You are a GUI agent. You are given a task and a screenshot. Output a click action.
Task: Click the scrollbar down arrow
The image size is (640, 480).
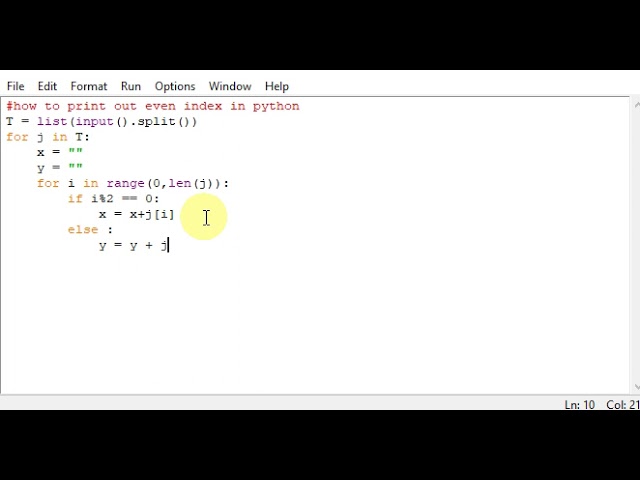(x=636, y=387)
